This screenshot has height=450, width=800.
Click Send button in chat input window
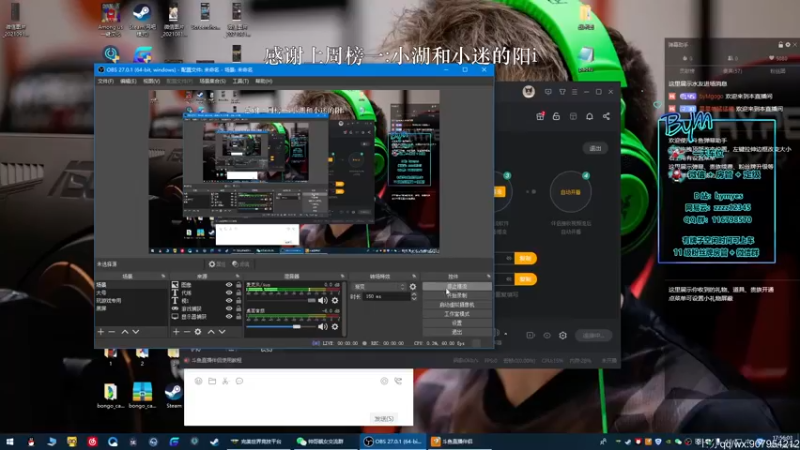(x=384, y=418)
